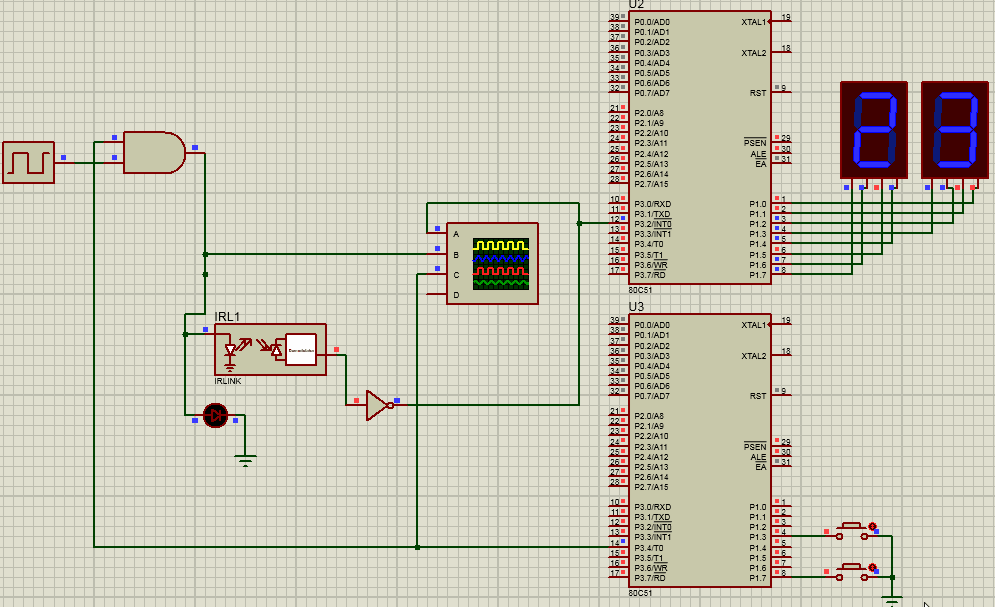Click oscilloscope channel B terminal label
995x607 pixels.
[x=456, y=255]
